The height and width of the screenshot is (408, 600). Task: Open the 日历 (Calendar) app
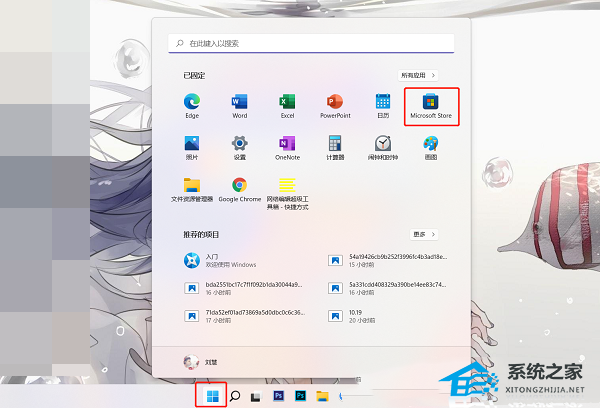(382, 103)
